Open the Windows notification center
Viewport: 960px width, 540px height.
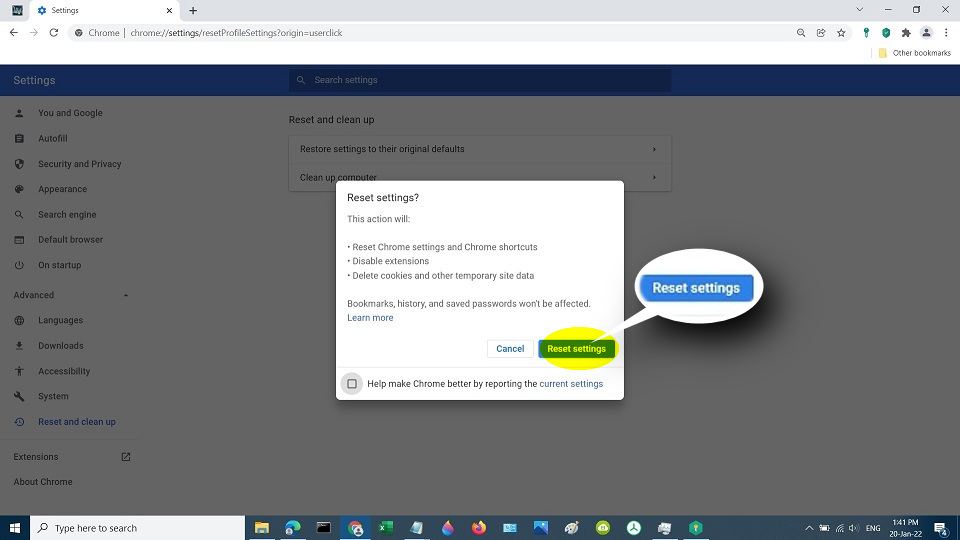coord(942,528)
